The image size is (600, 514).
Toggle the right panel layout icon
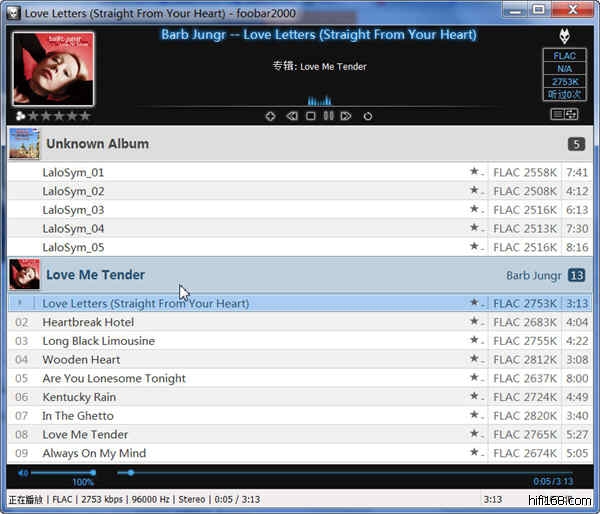572,115
